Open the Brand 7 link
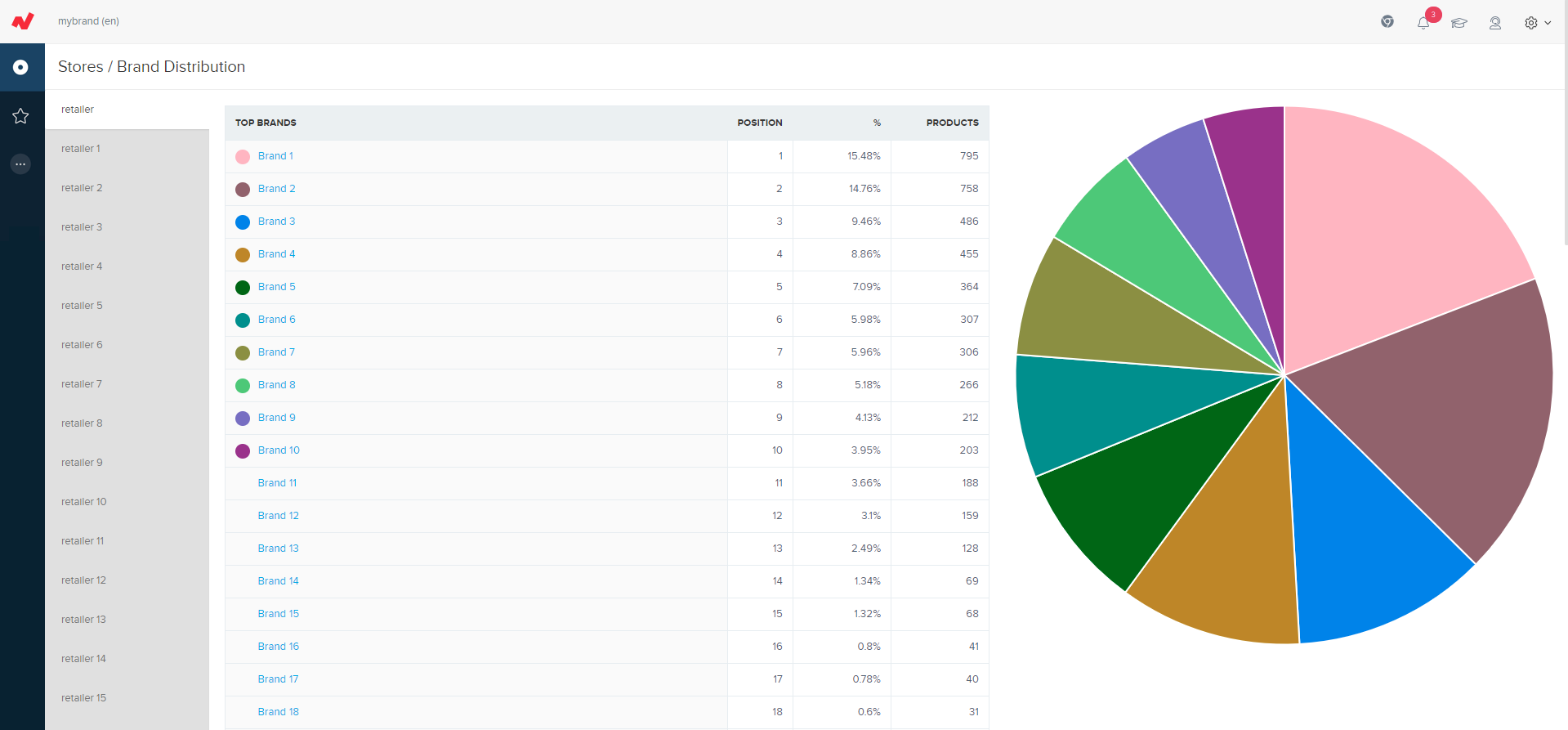 coord(276,352)
